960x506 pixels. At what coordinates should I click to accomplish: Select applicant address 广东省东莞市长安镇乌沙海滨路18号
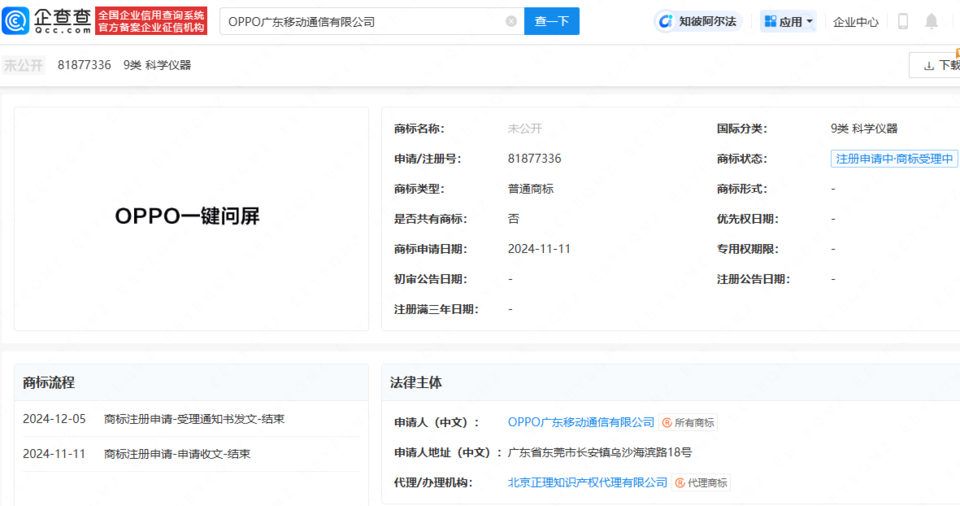[x=600, y=453]
